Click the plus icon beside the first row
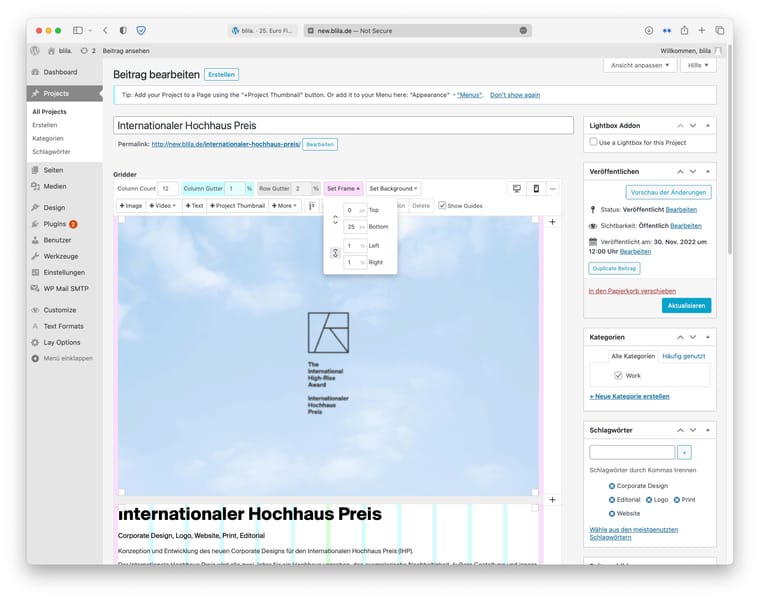 (x=552, y=221)
